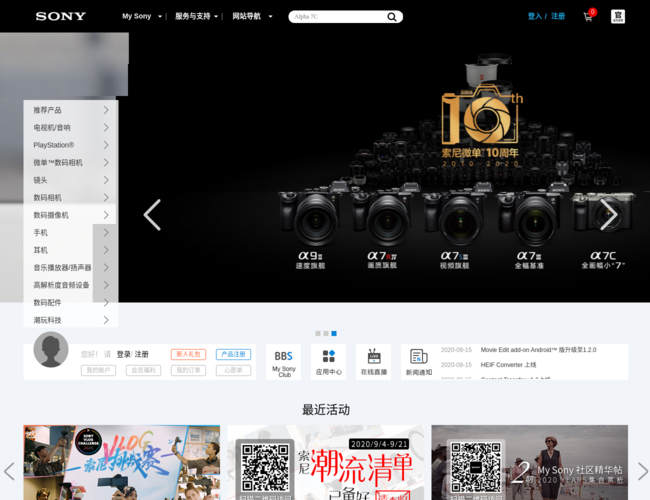Show next banner with right arrow
Viewport: 650px width, 500px height.
[x=609, y=215]
